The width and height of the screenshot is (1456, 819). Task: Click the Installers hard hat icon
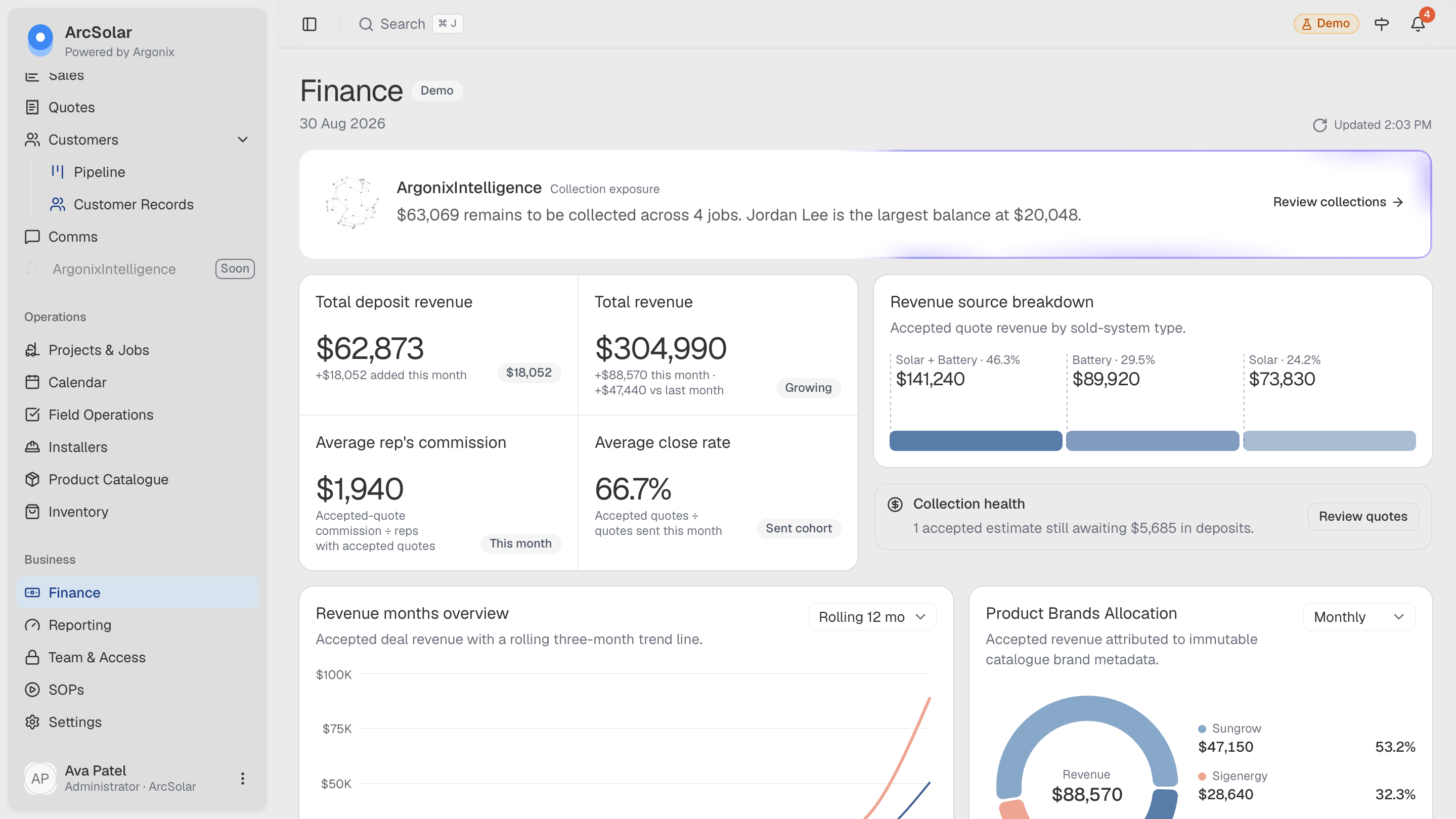(32, 447)
